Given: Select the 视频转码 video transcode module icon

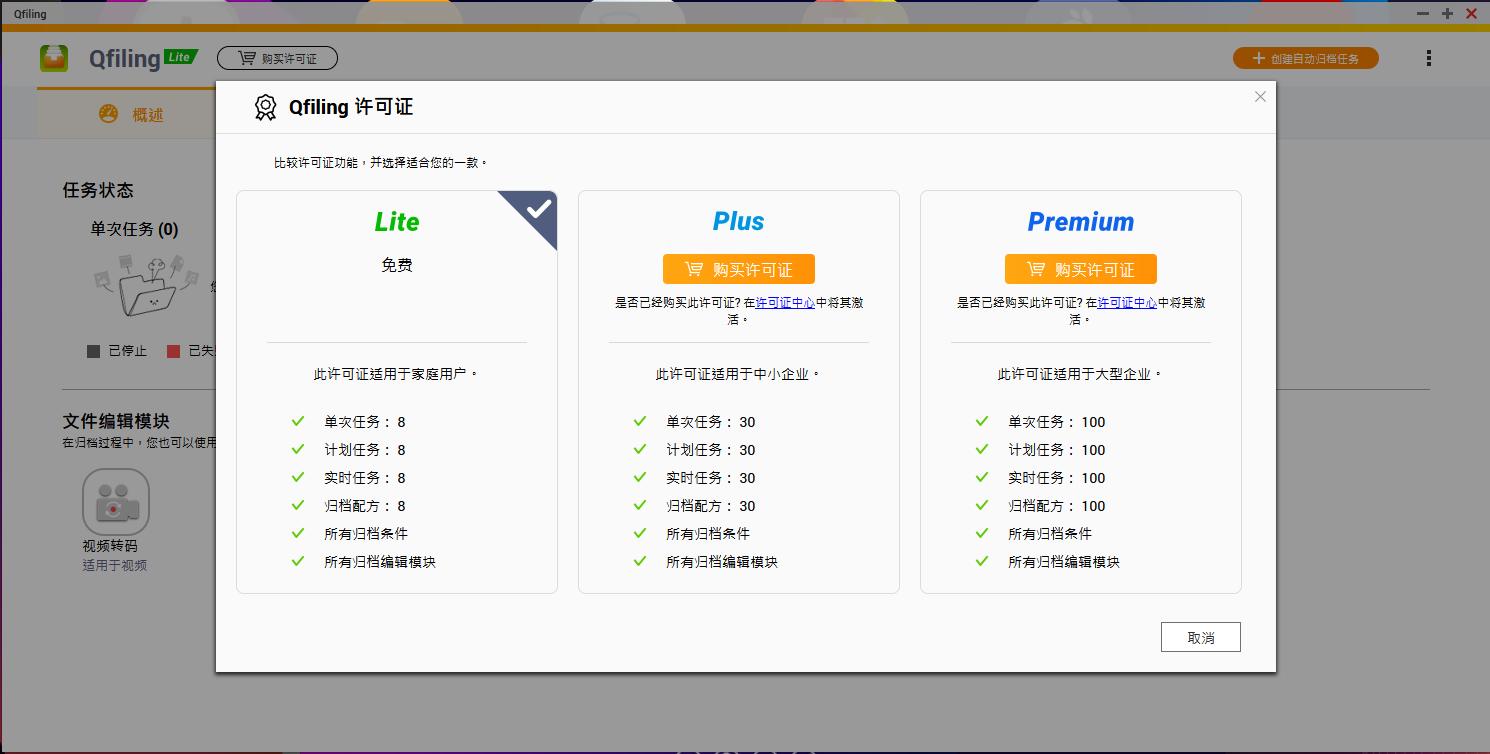Looking at the screenshot, I should [x=116, y=501].
